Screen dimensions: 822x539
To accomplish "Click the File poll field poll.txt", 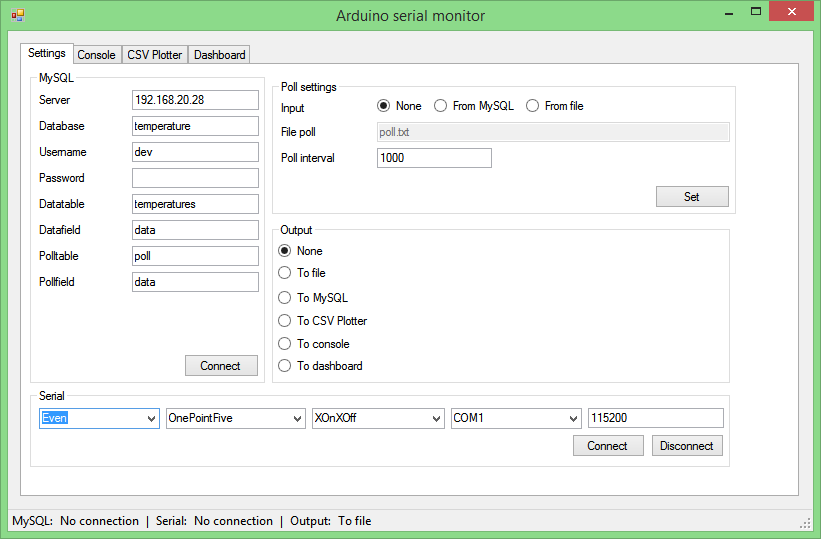I will pos(553,132).
